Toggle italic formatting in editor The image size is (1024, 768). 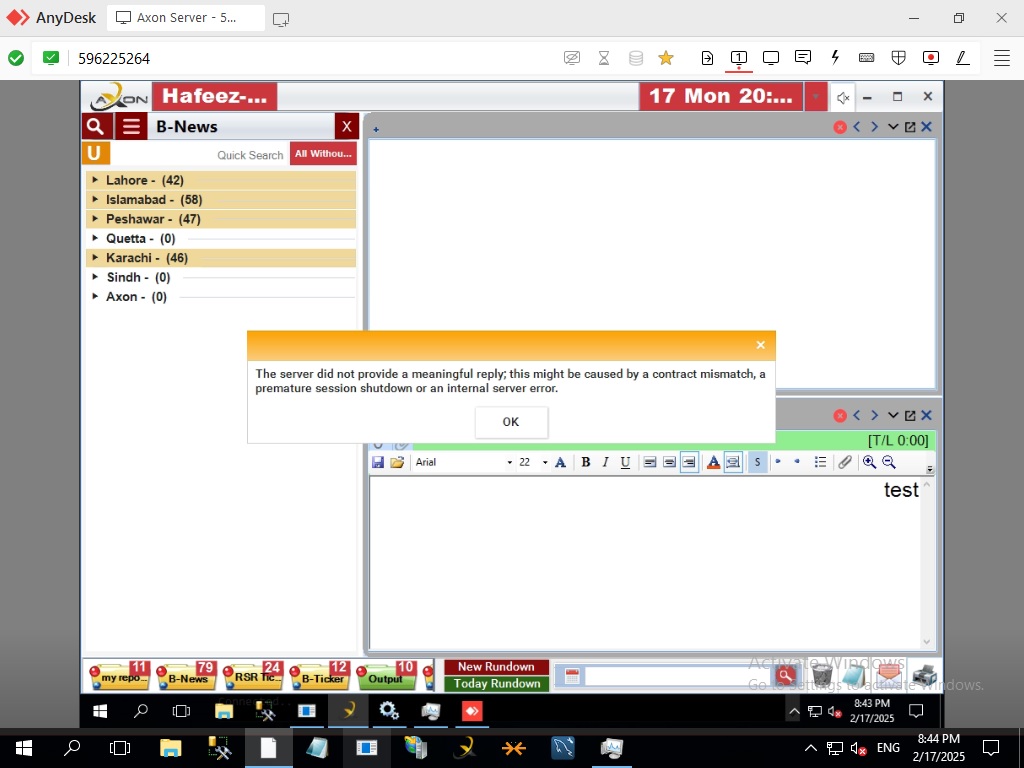coord(605,462)
